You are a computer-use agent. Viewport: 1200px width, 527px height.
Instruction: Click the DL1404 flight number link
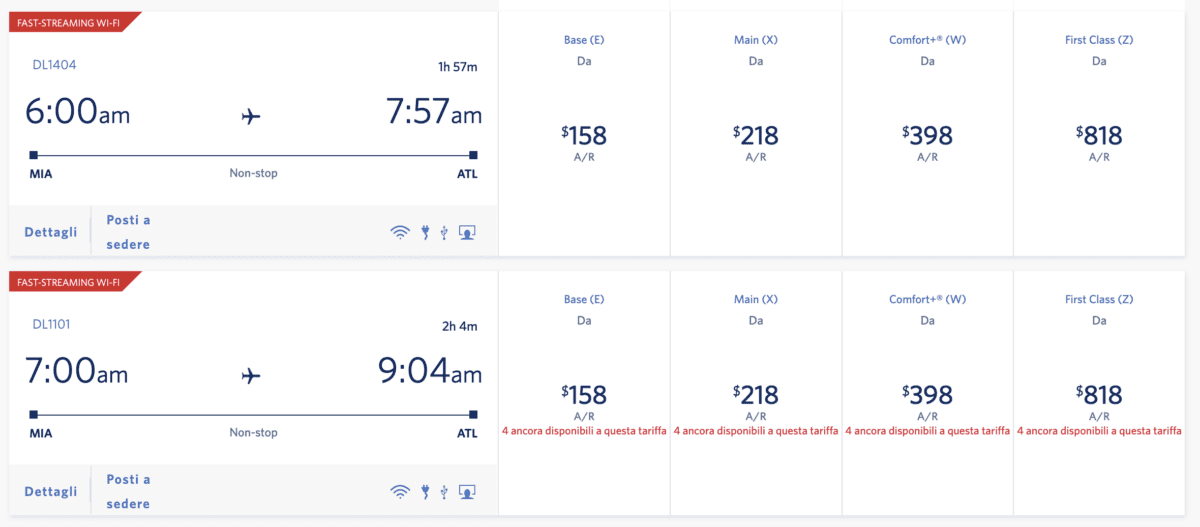point(54,65)
